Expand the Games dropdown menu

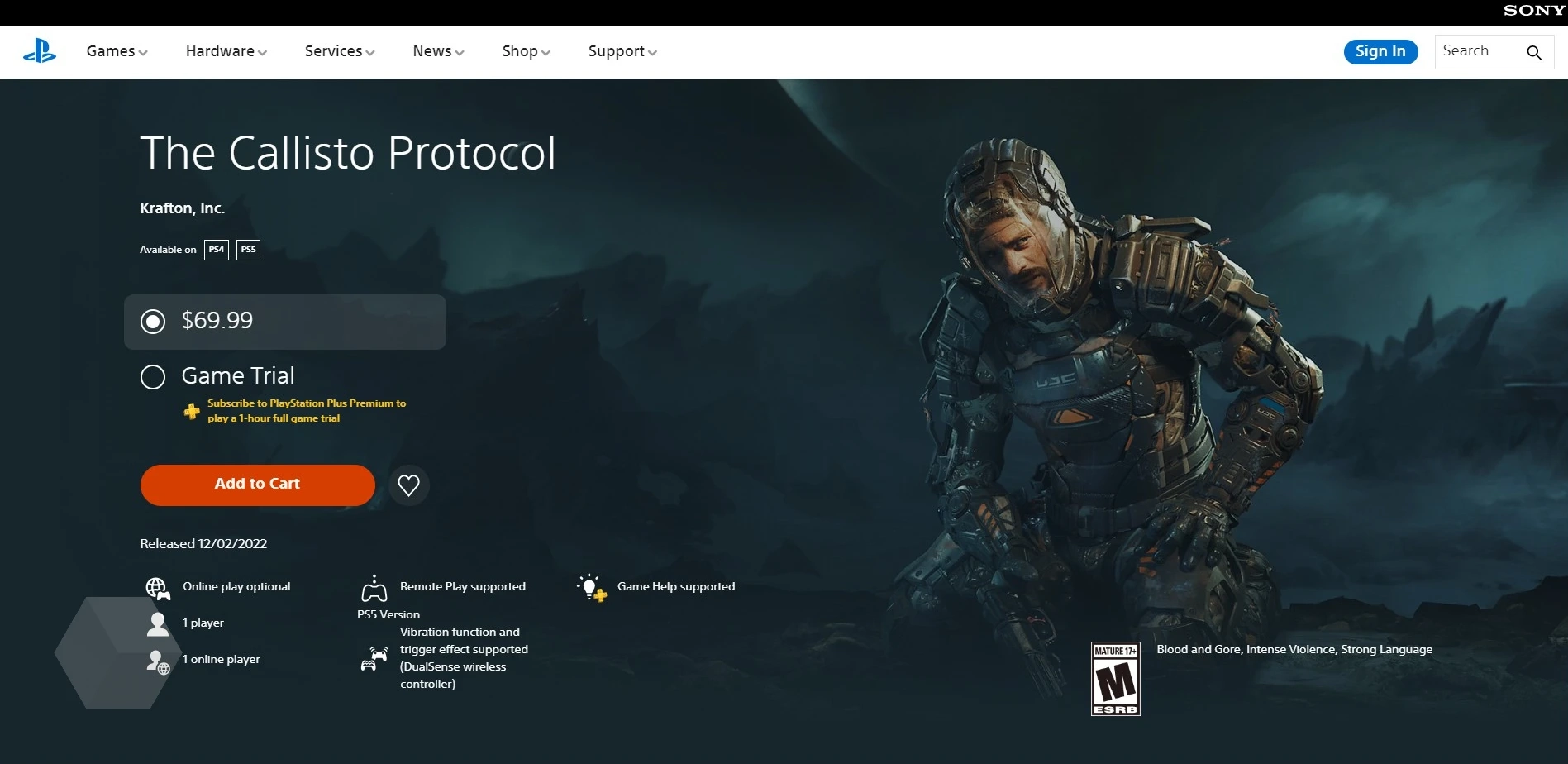(x=117, y=51)
